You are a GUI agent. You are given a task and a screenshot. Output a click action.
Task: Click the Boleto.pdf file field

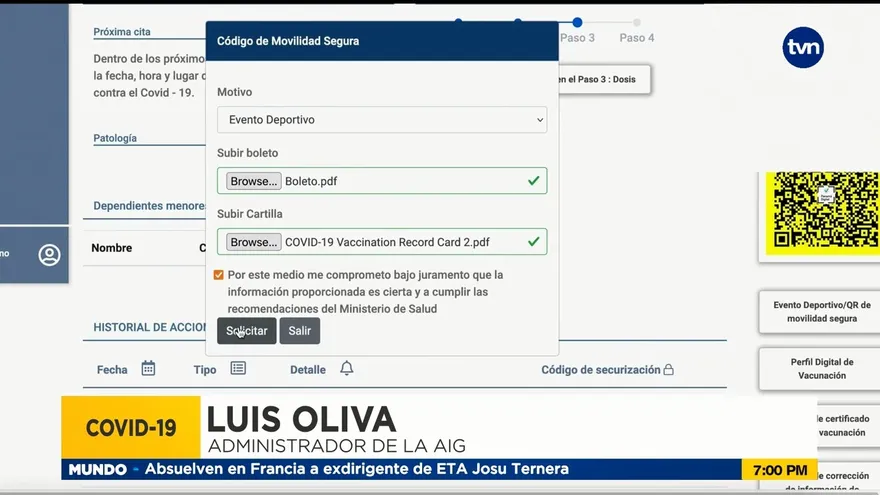point(382,181)
